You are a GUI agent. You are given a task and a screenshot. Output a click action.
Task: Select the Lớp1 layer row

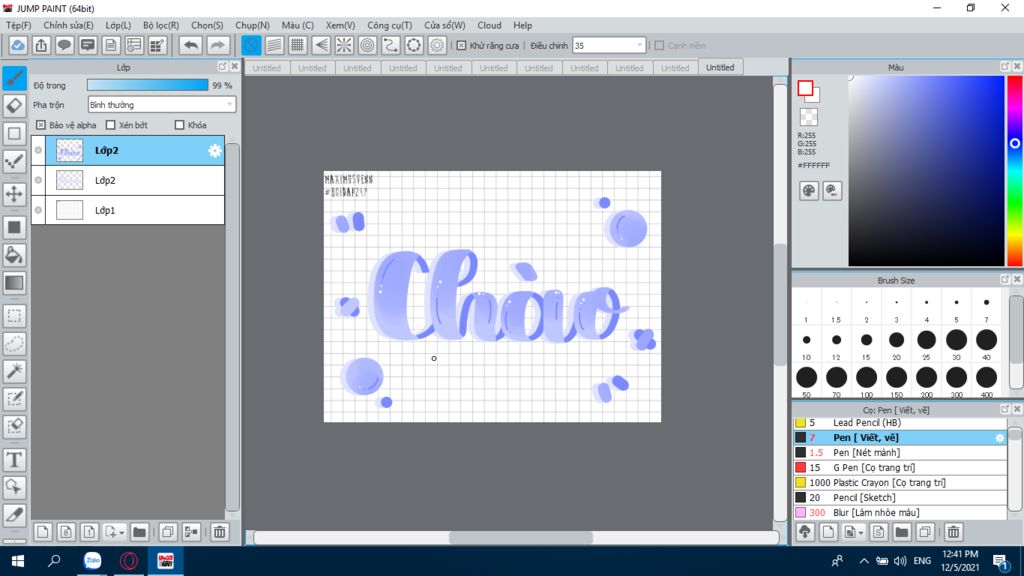point(128,210)
